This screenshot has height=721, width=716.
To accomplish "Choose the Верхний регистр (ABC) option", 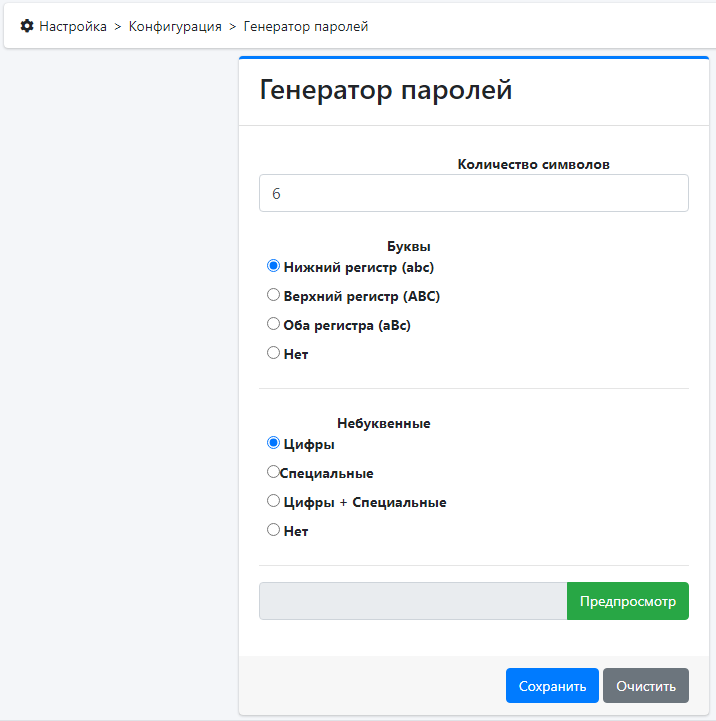I will [x=273, y=295].
